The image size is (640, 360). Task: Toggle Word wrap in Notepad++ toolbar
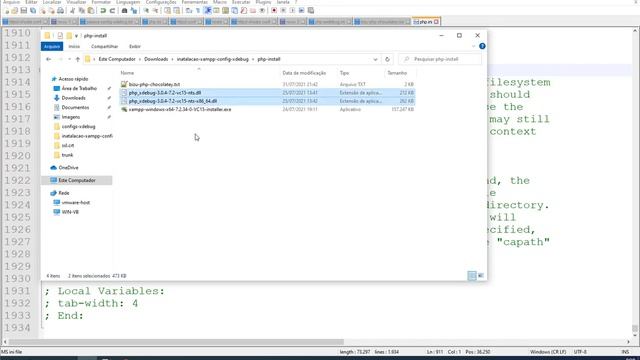(189, 11)
